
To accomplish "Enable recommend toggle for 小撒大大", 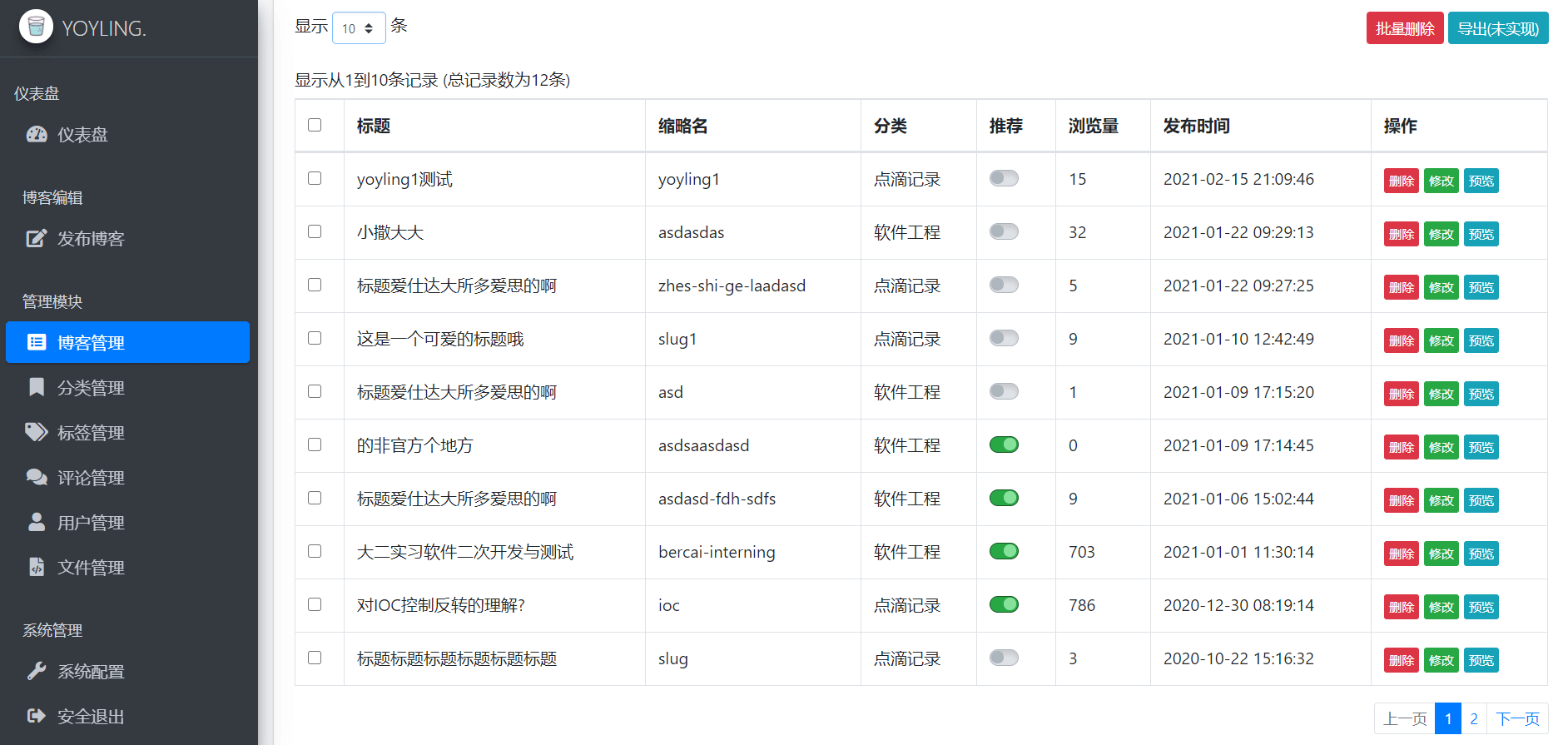I will (x=1004, y=231).
